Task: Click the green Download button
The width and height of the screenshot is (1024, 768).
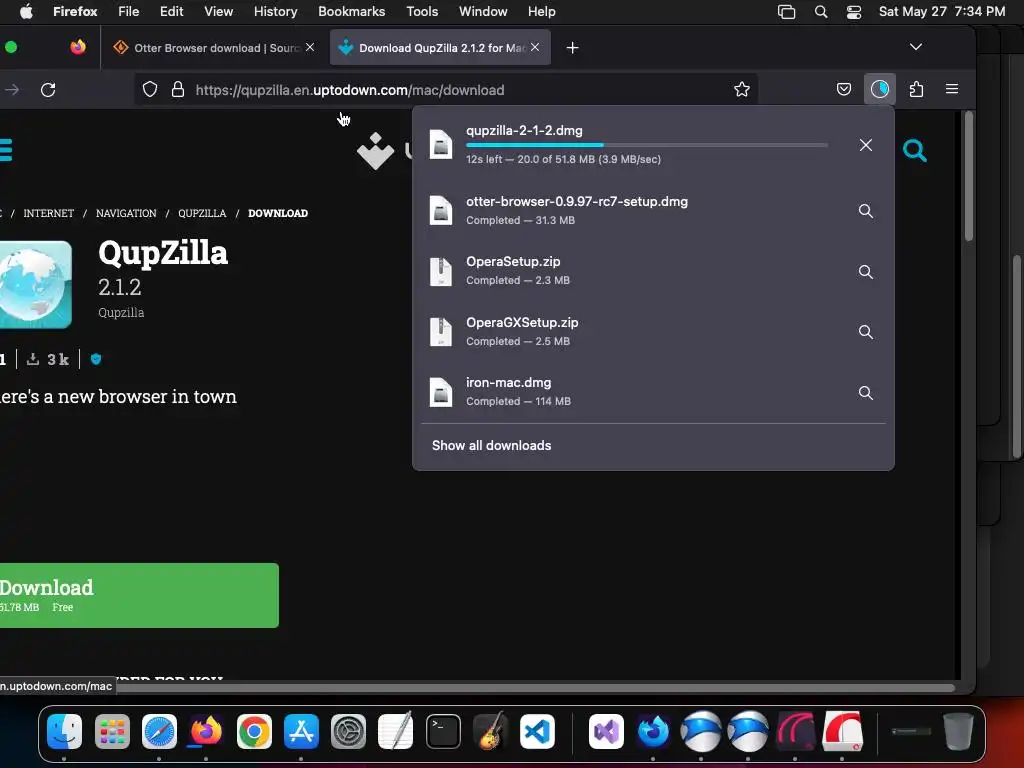Action: (139, 595)
